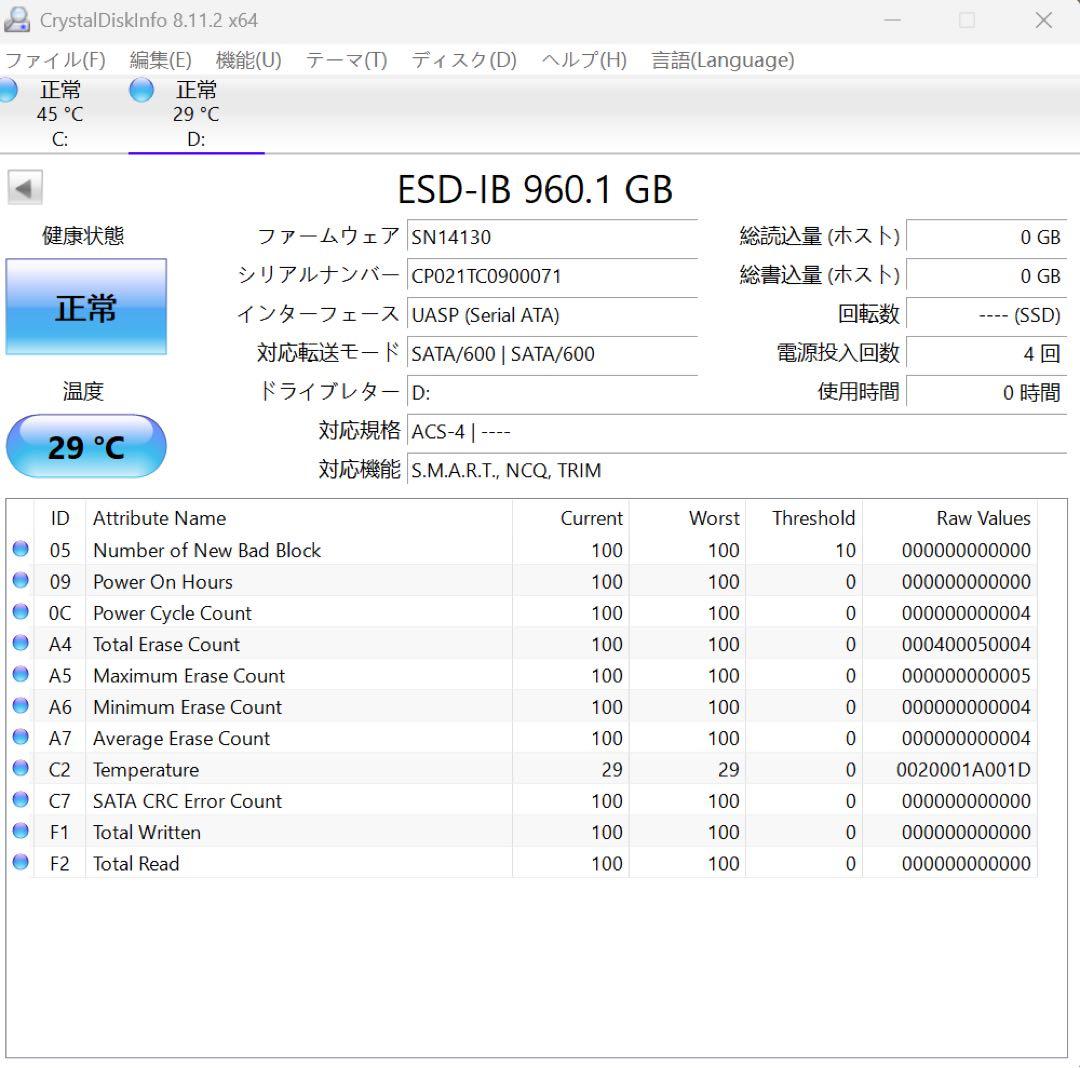1080x1068 pixels.
Task: Click the CrystalDiskInfo icon in the title bar
Action: coord(19,19)
